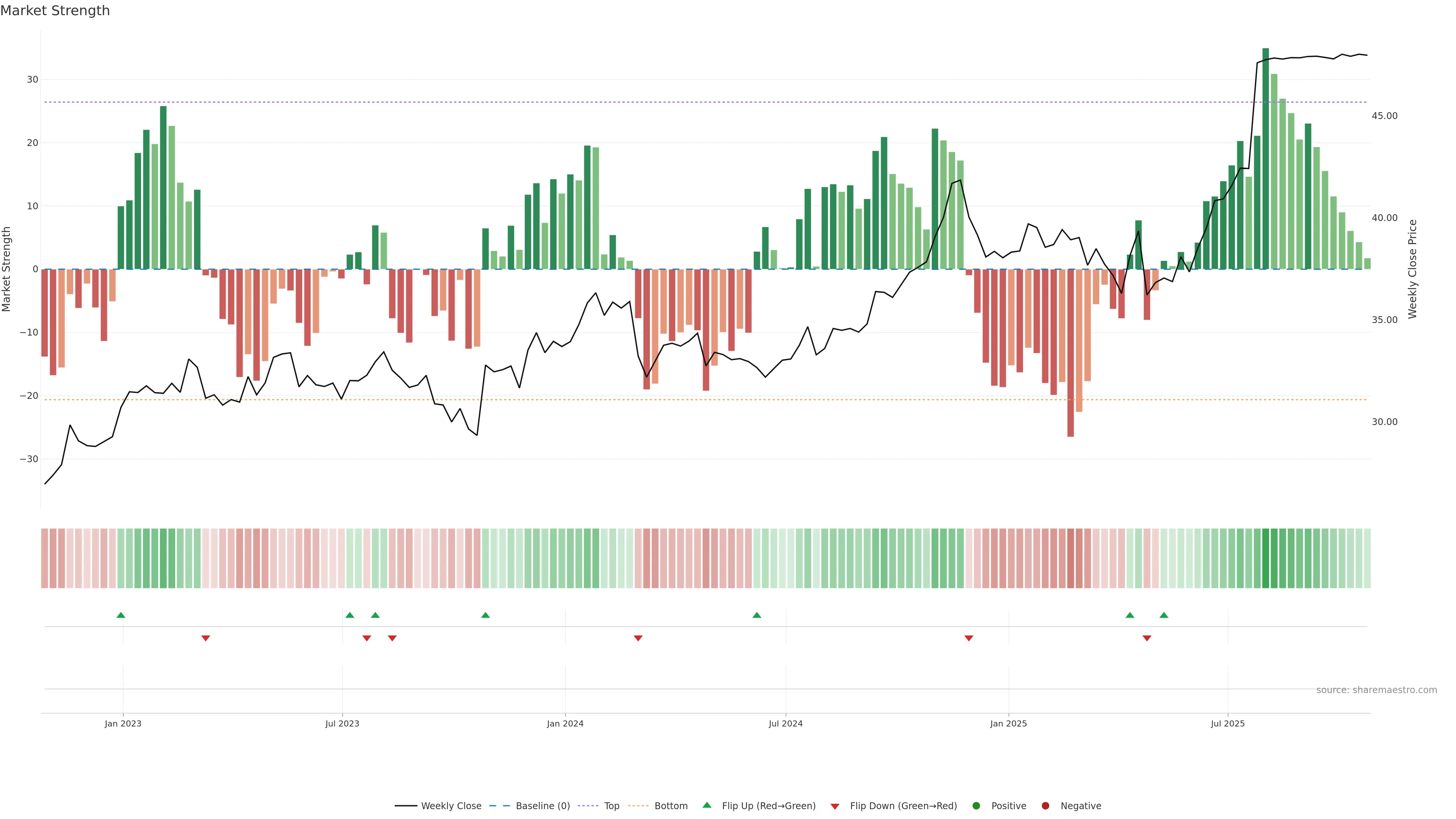Click the final red flip-down triangle in 2025

tap(1147, 638)
